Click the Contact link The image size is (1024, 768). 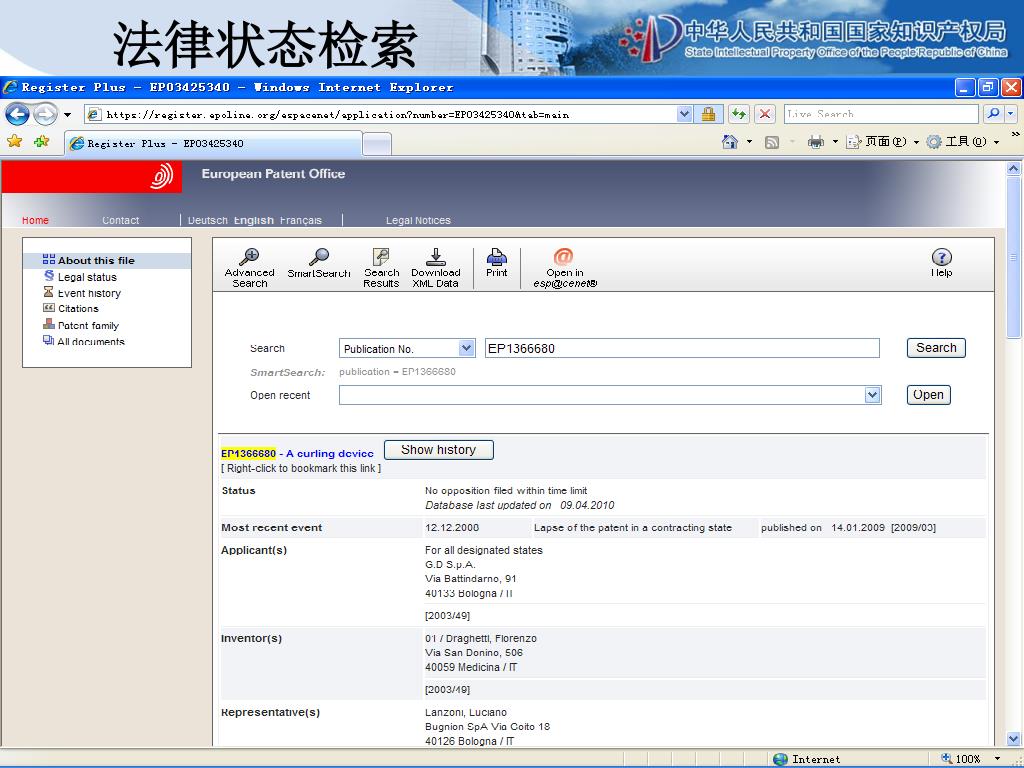[121, 220]
